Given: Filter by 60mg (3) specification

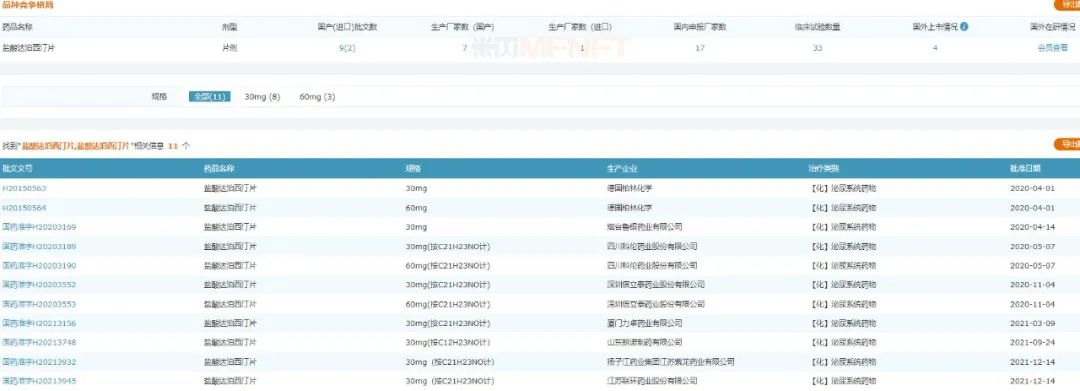Looking at the screenshot, I should (318, 97).
